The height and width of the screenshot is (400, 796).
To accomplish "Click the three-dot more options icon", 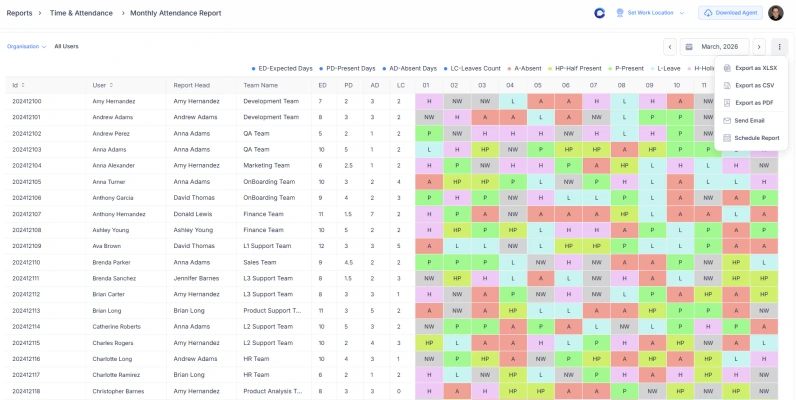I will [779, 47].
